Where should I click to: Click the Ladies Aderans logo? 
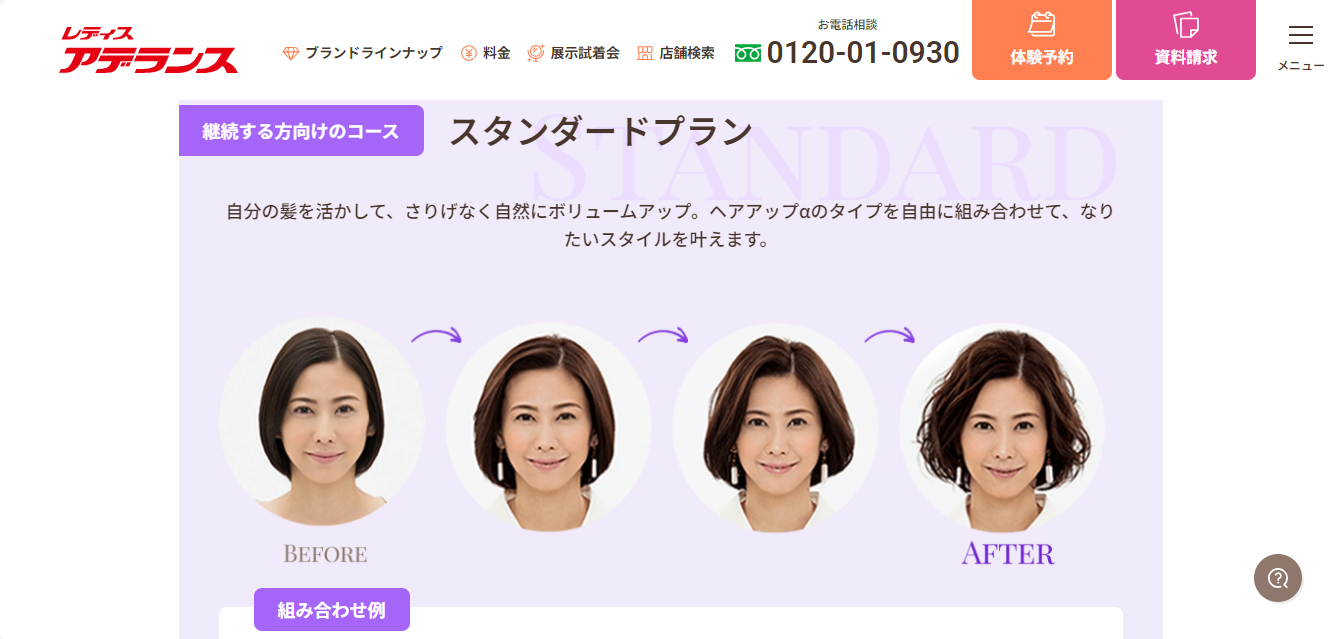[148, 50]
